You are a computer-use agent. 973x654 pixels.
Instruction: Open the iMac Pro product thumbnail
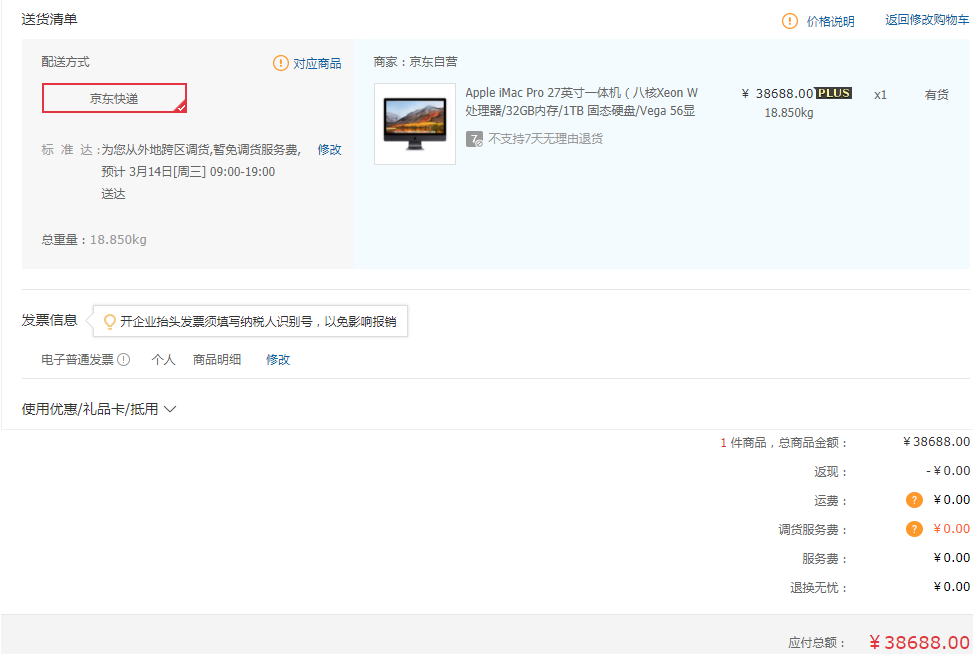click(415, 124)
